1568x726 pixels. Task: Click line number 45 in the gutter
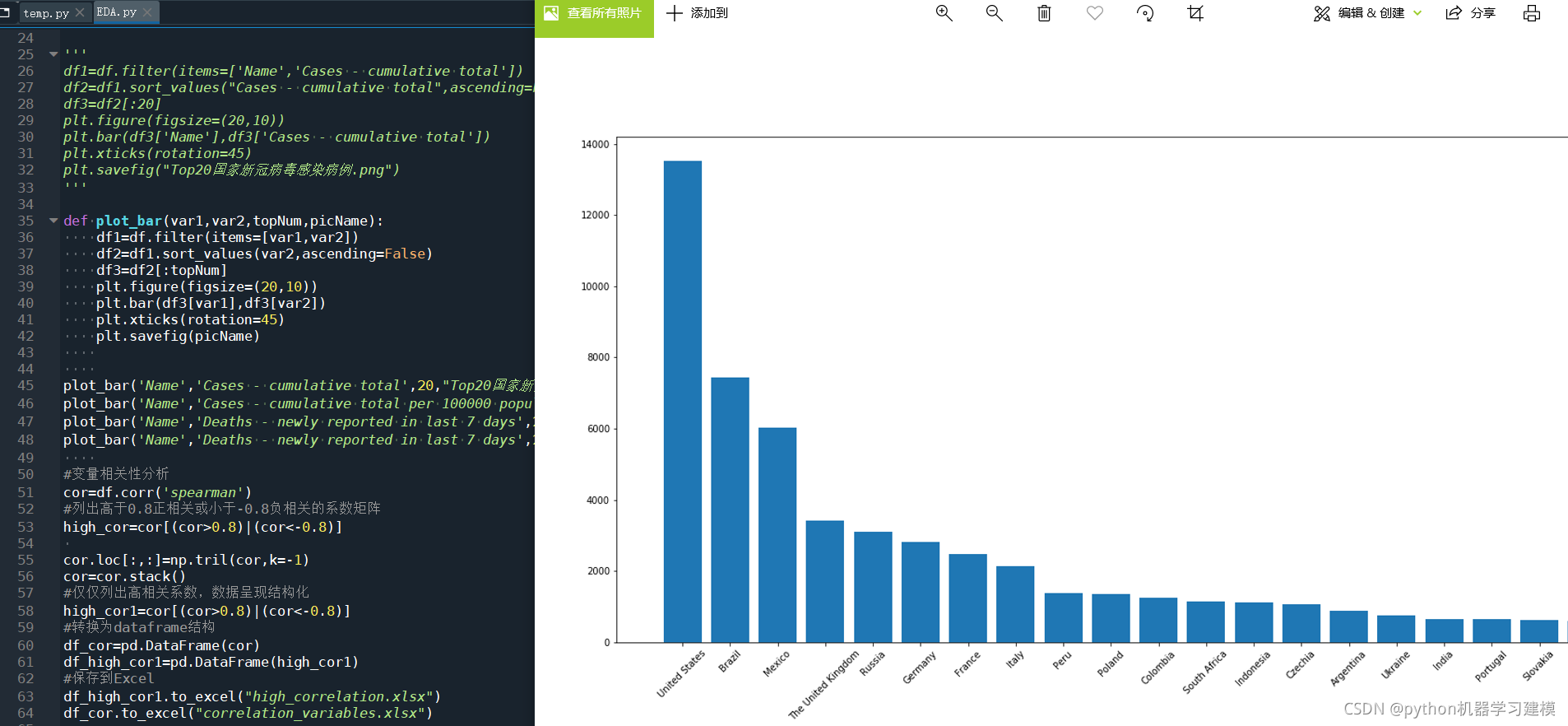pyautogui.click(x=26, y=385)
